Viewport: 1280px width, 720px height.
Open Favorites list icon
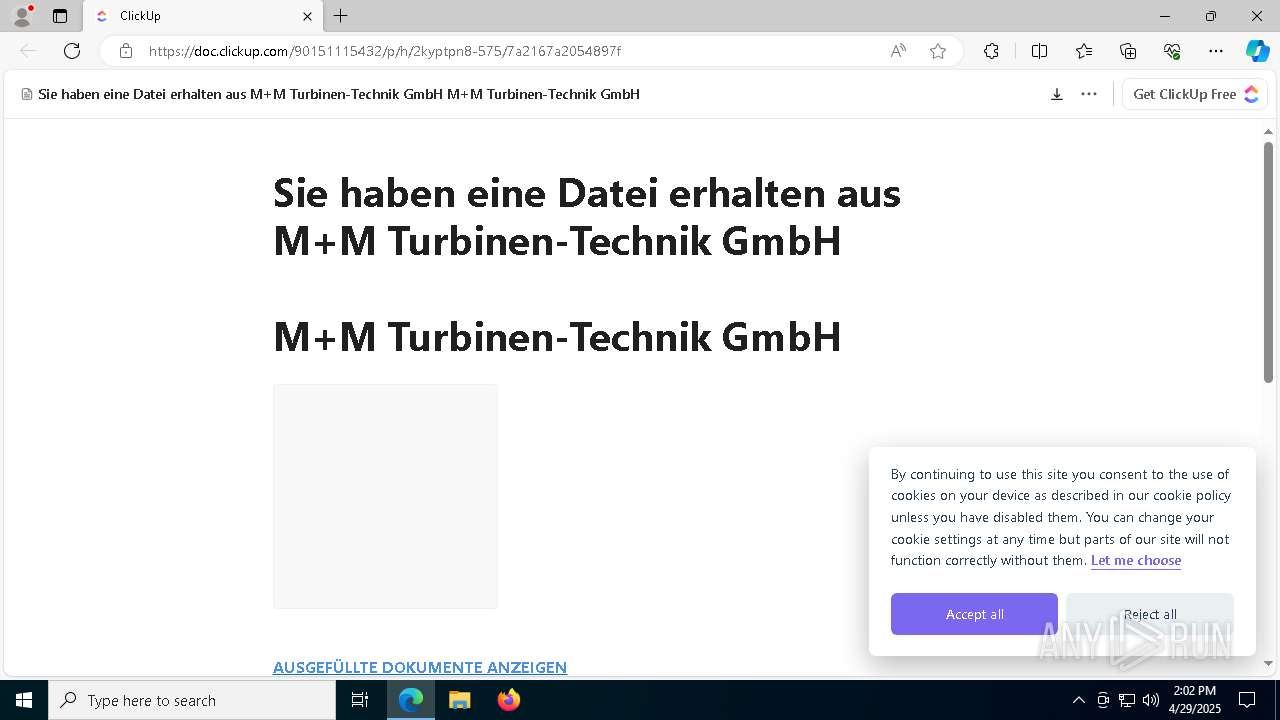[1084, 51]
